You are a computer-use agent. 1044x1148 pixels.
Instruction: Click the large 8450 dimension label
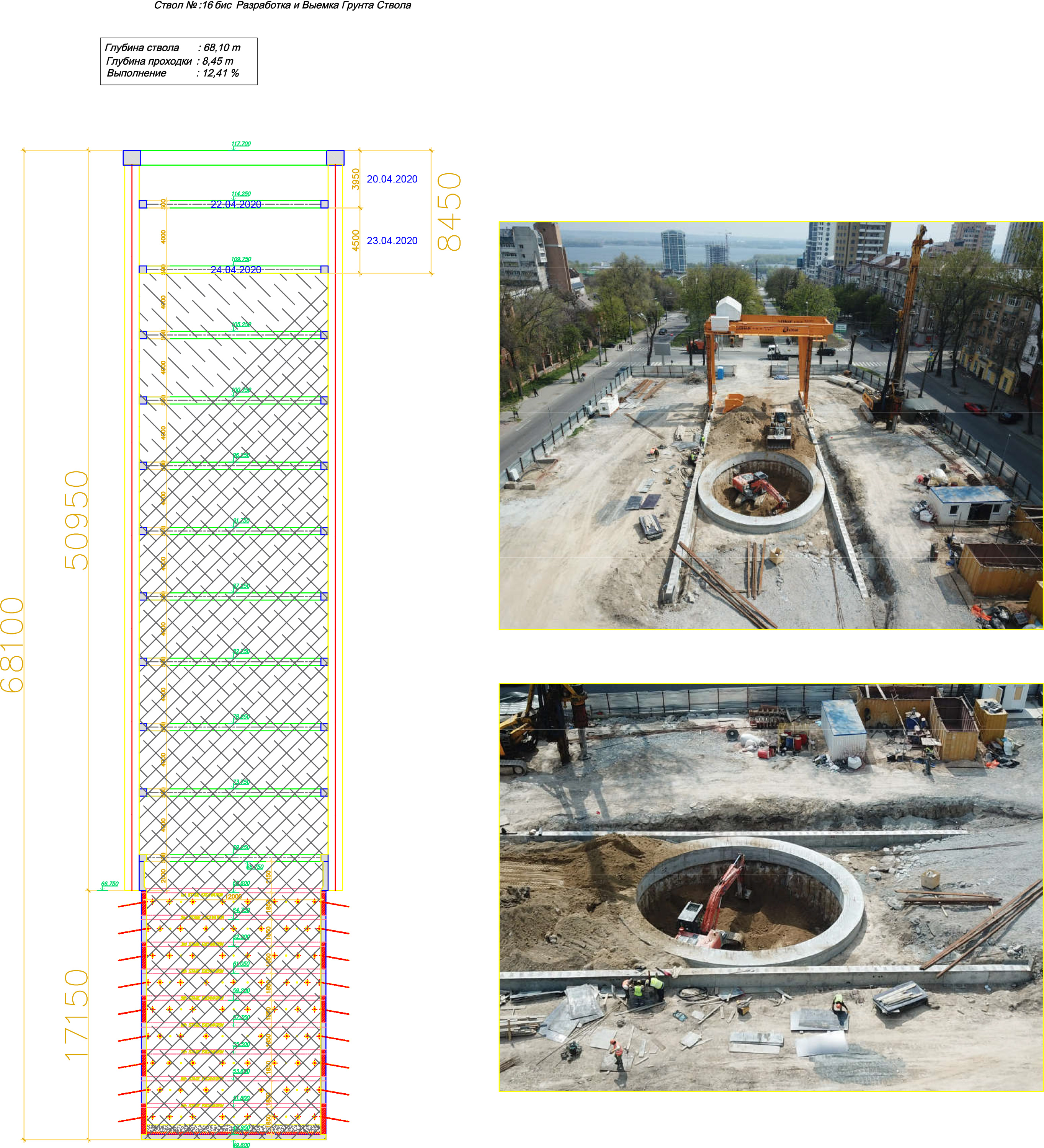click(449, 212)
